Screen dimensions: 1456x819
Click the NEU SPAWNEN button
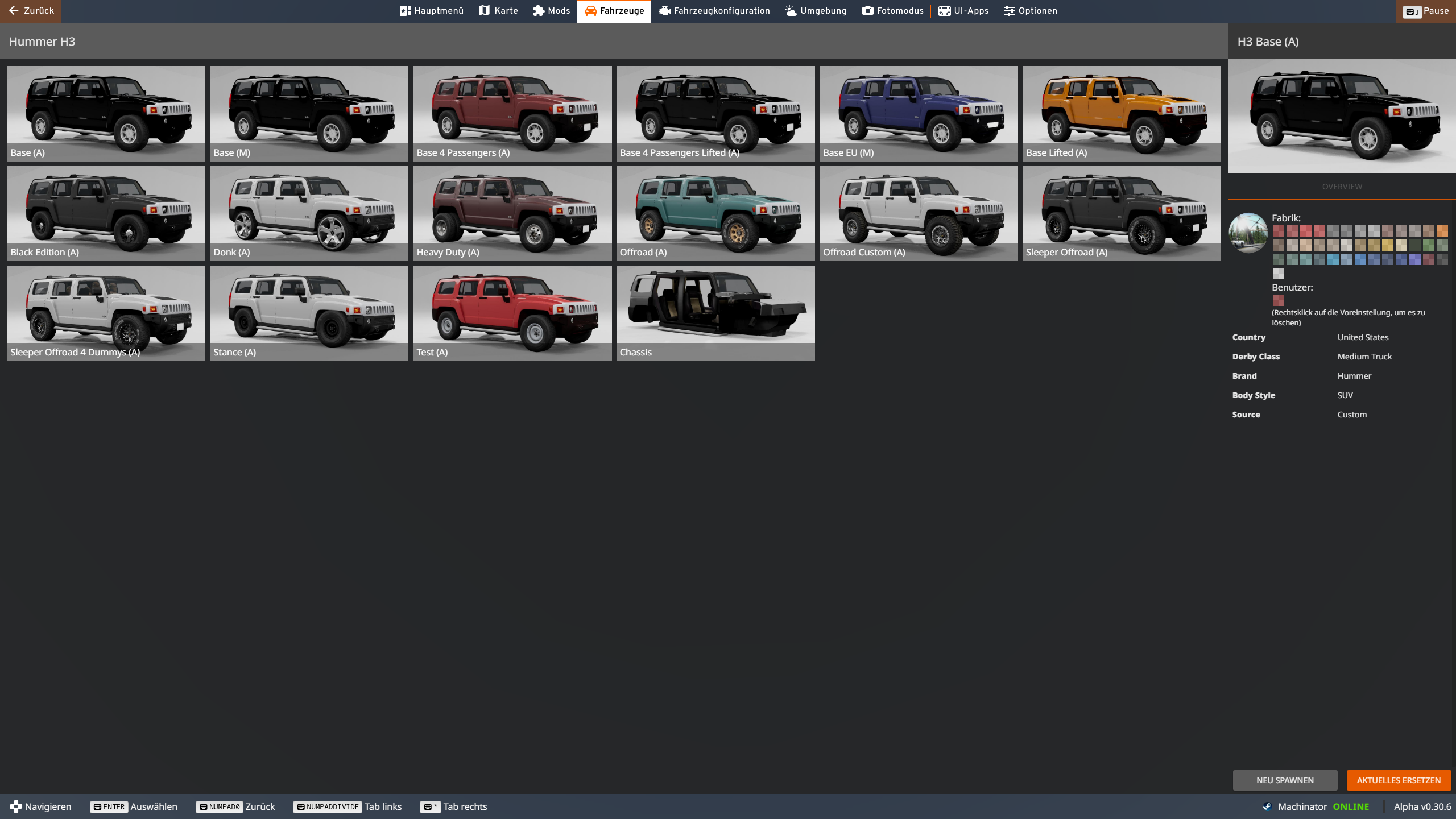coord(1285,780)
